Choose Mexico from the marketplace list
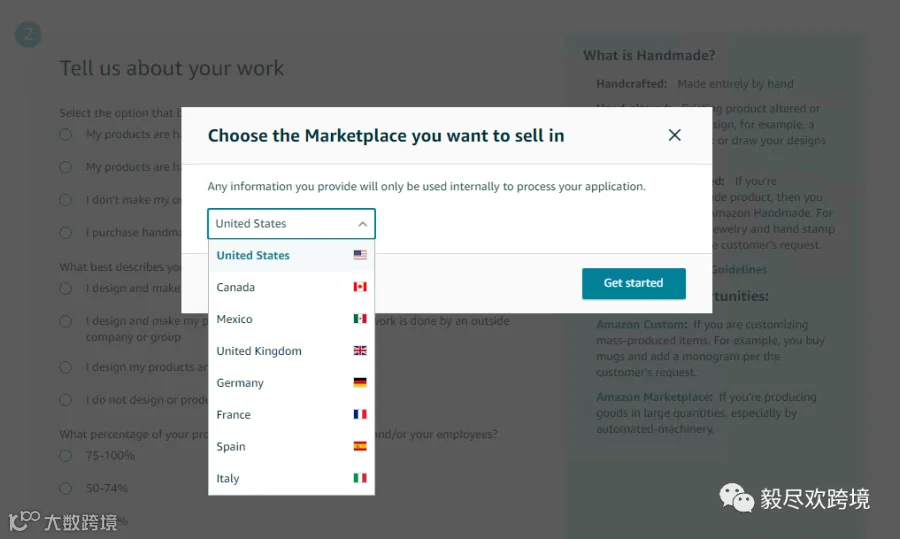900x539 pixels. [235, 319]
